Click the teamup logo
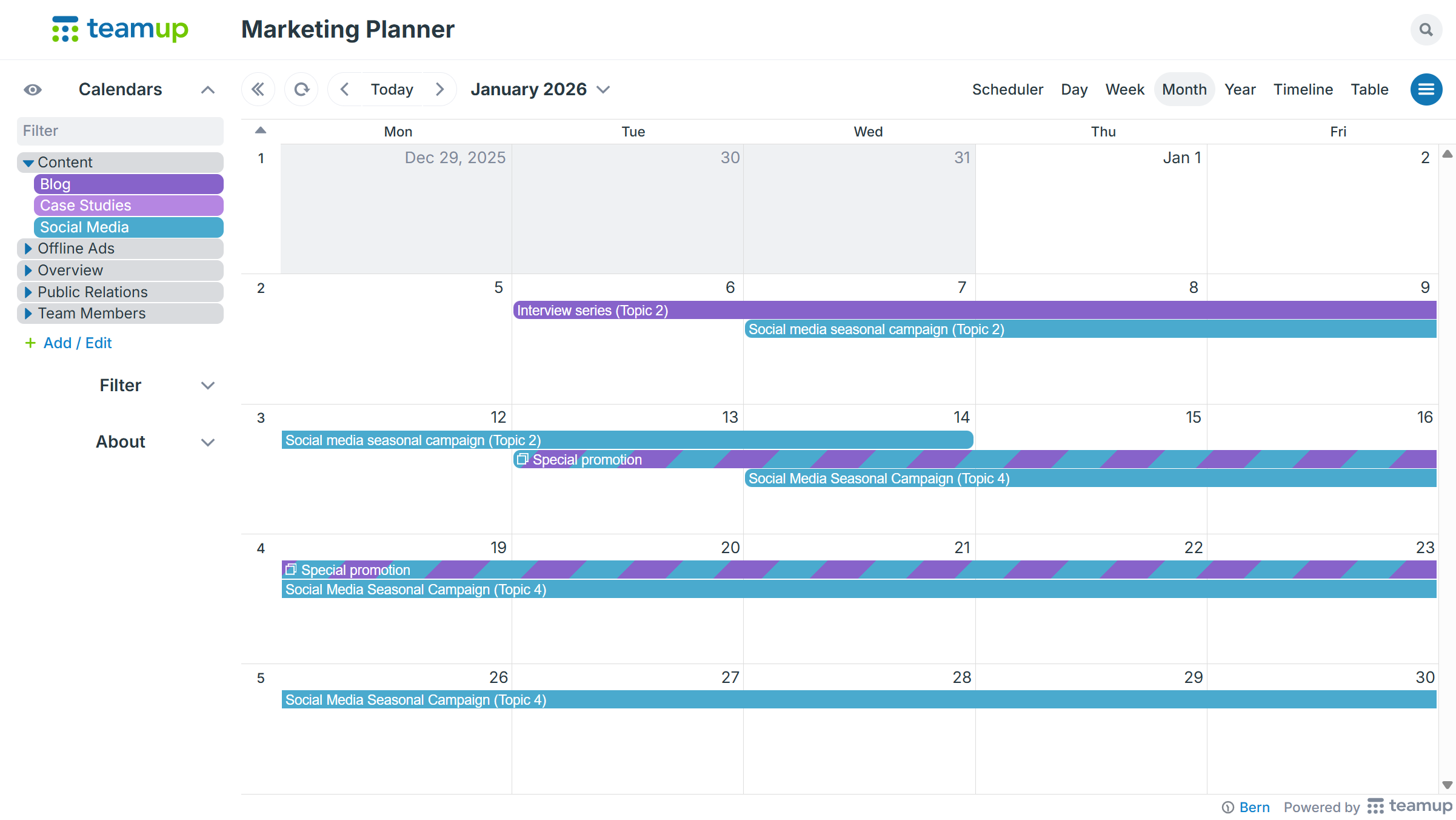1456x820 pixels. pyautogui.click(x=120, y=29)
